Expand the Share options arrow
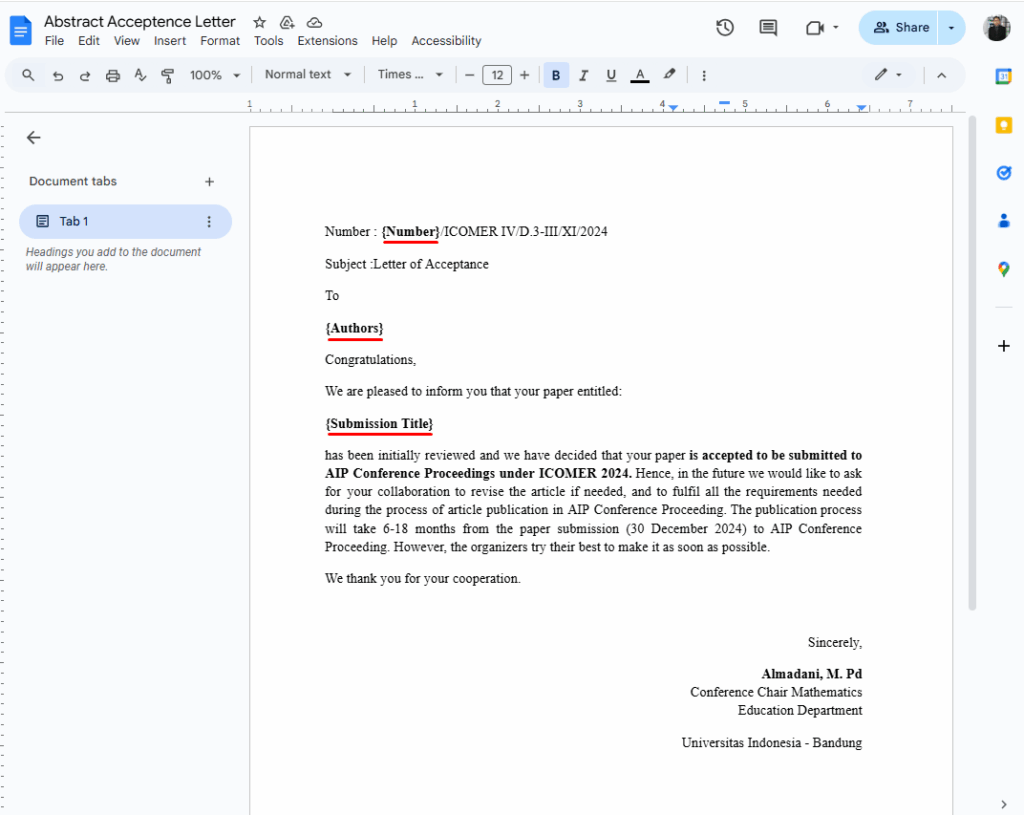 pos(951,27)
